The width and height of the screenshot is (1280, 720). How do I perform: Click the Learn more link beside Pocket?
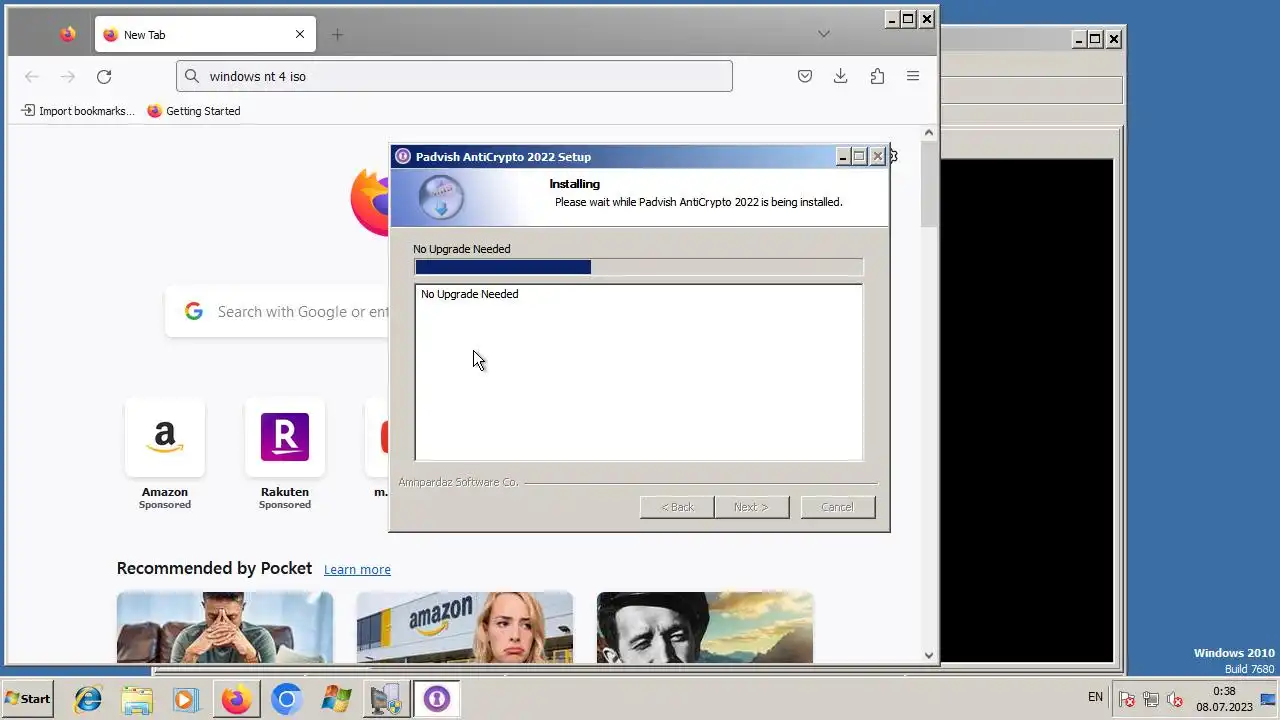357,569
